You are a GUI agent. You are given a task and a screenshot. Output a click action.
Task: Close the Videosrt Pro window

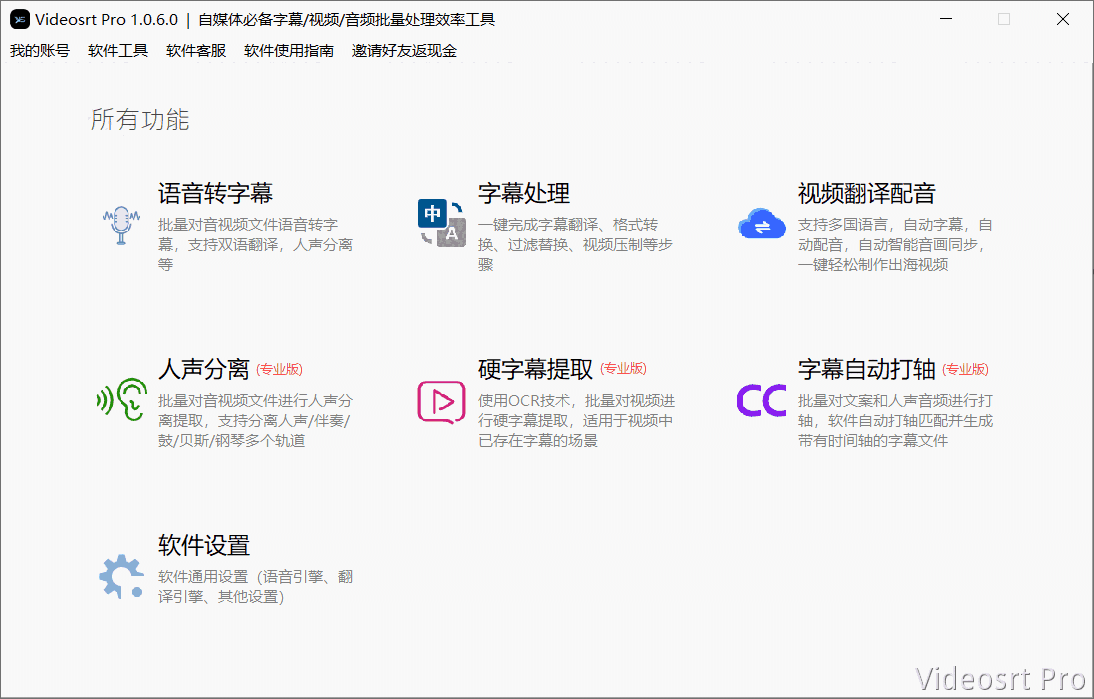coord(1063,19)
